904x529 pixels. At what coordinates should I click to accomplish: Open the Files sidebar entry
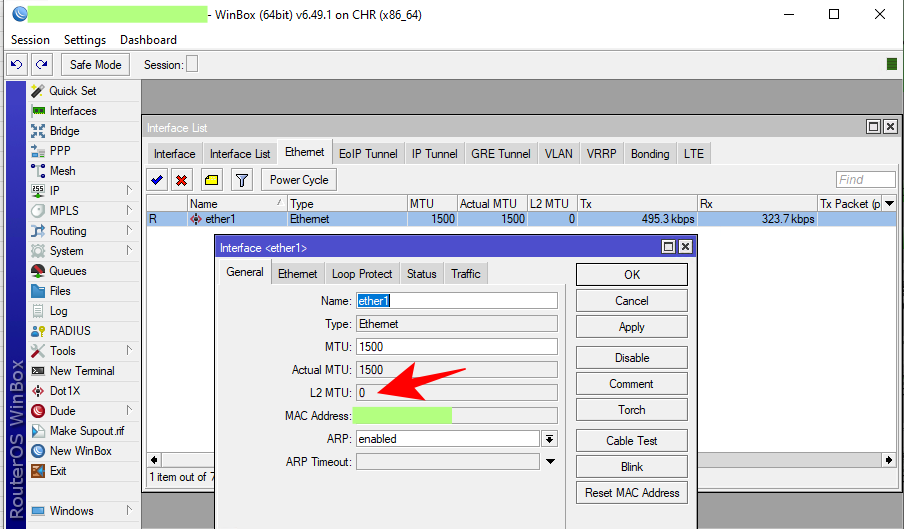pos(60,291)
